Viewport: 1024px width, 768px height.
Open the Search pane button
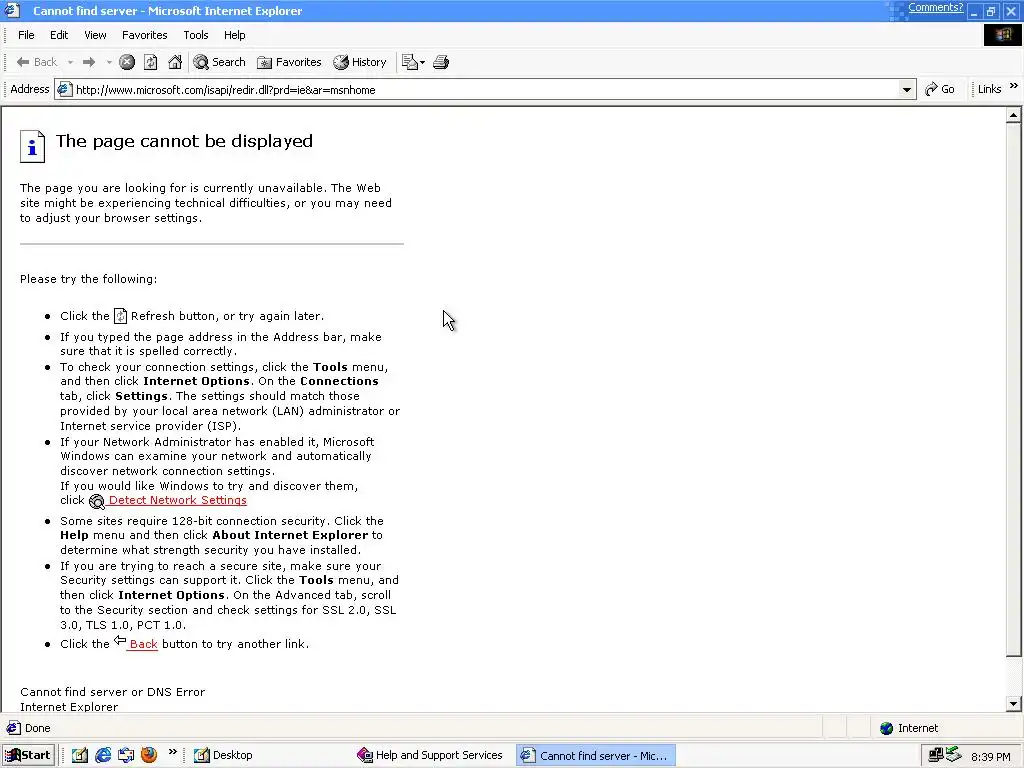(219, 62)
